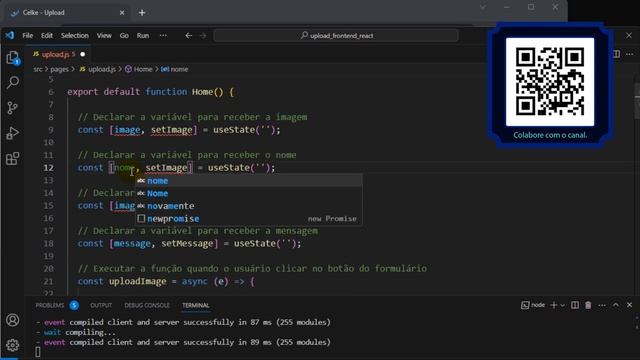Click line number 12 in the gutter
Image resolution: width=640 pixels, height=360 pixels.
(x=49, y=168)
